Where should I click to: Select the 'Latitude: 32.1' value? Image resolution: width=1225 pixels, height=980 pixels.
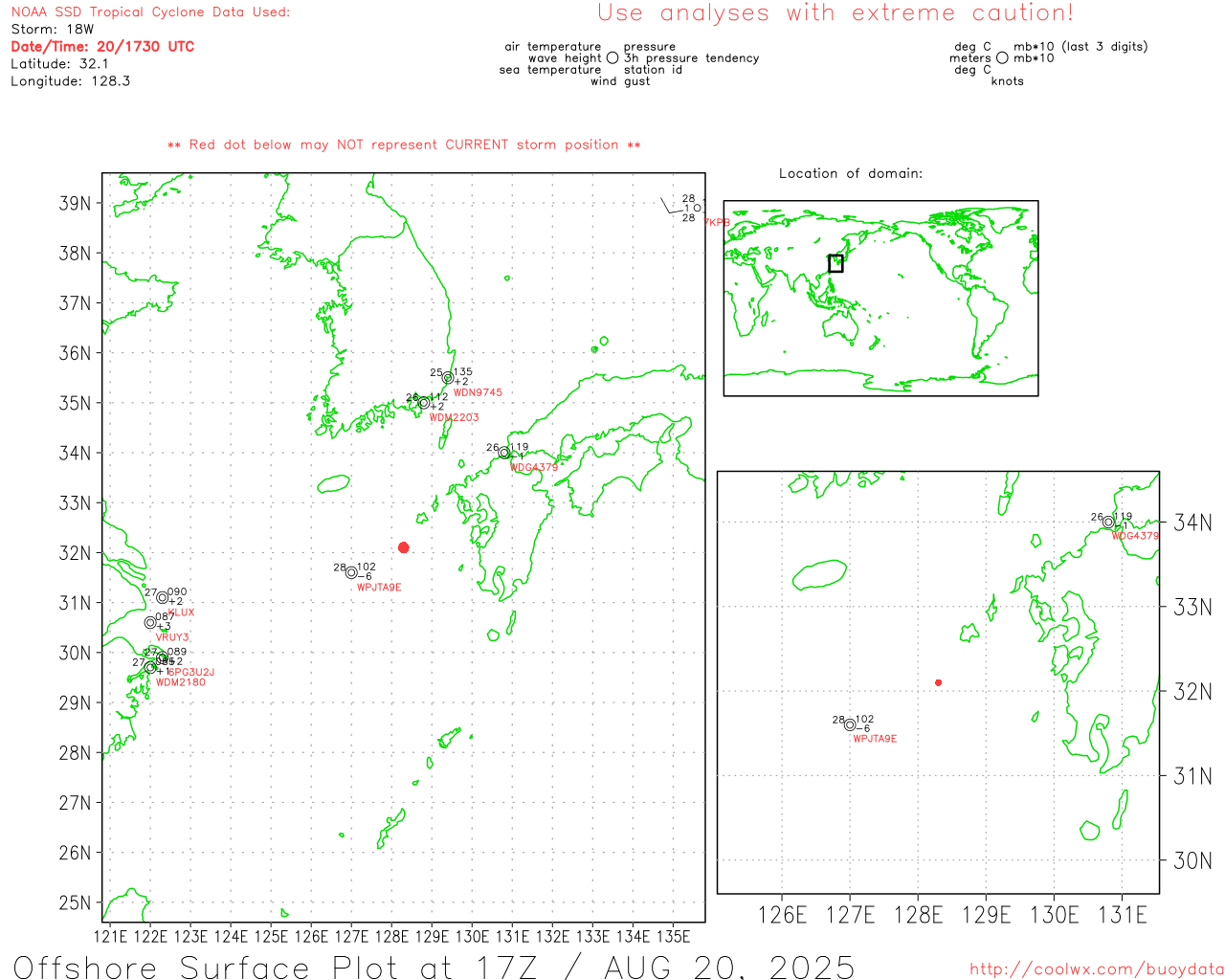point(59,64)
